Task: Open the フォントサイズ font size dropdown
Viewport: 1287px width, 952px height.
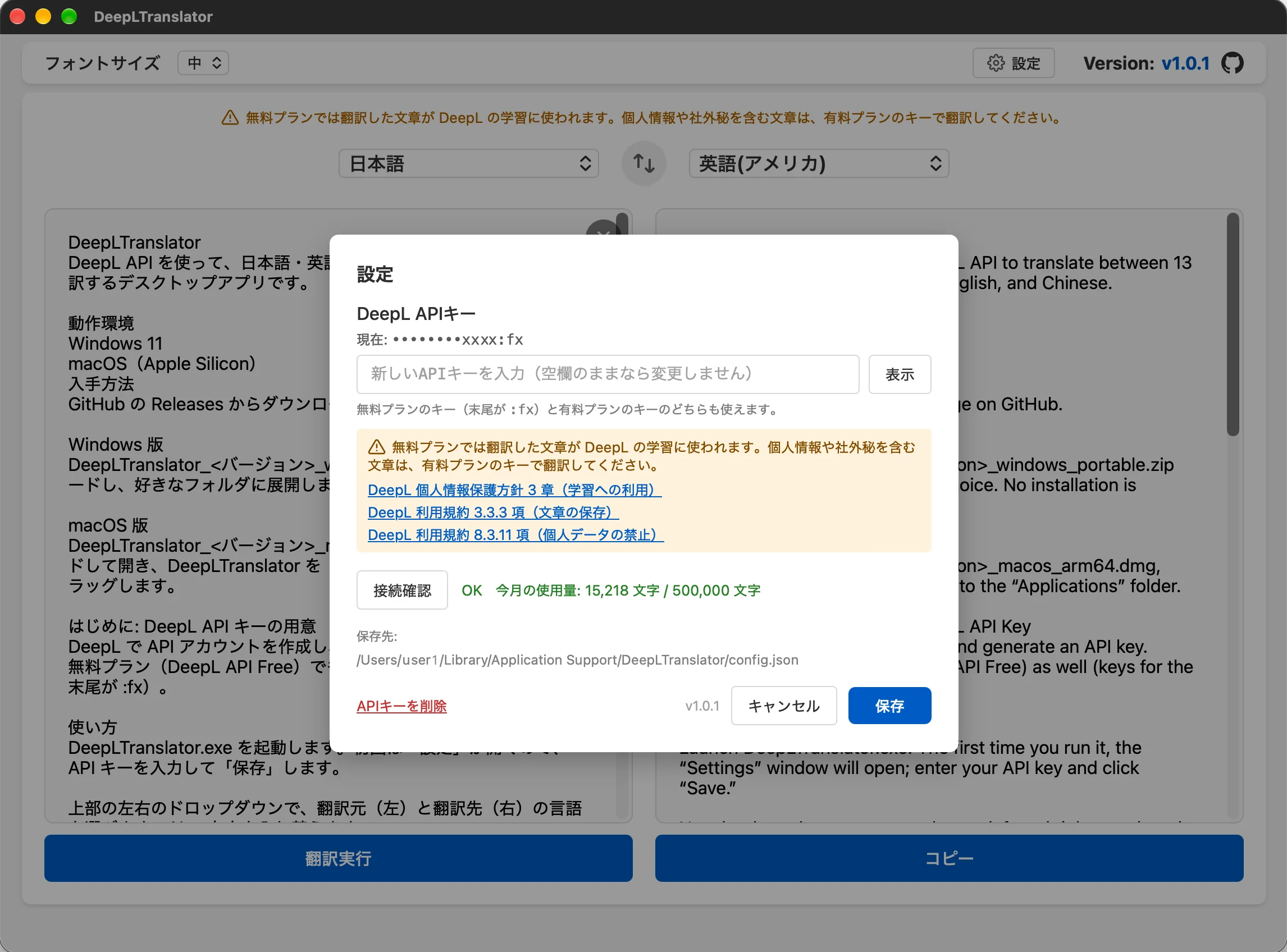Action: point(203,63)
